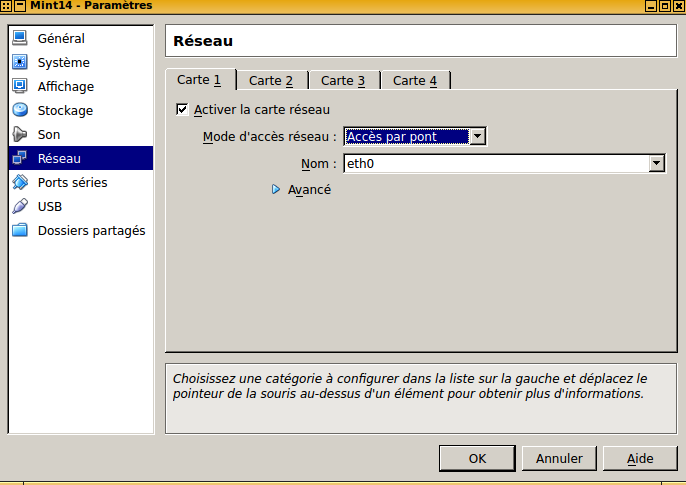Switch to Carte 2 tab
Viewport: 686px width, 485px height.
click(x=271, y=81)
